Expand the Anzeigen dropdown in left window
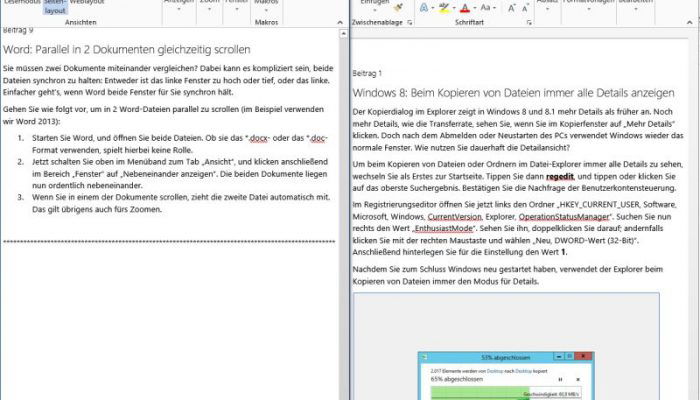The image size is (700, 400). tap(179, 7)
